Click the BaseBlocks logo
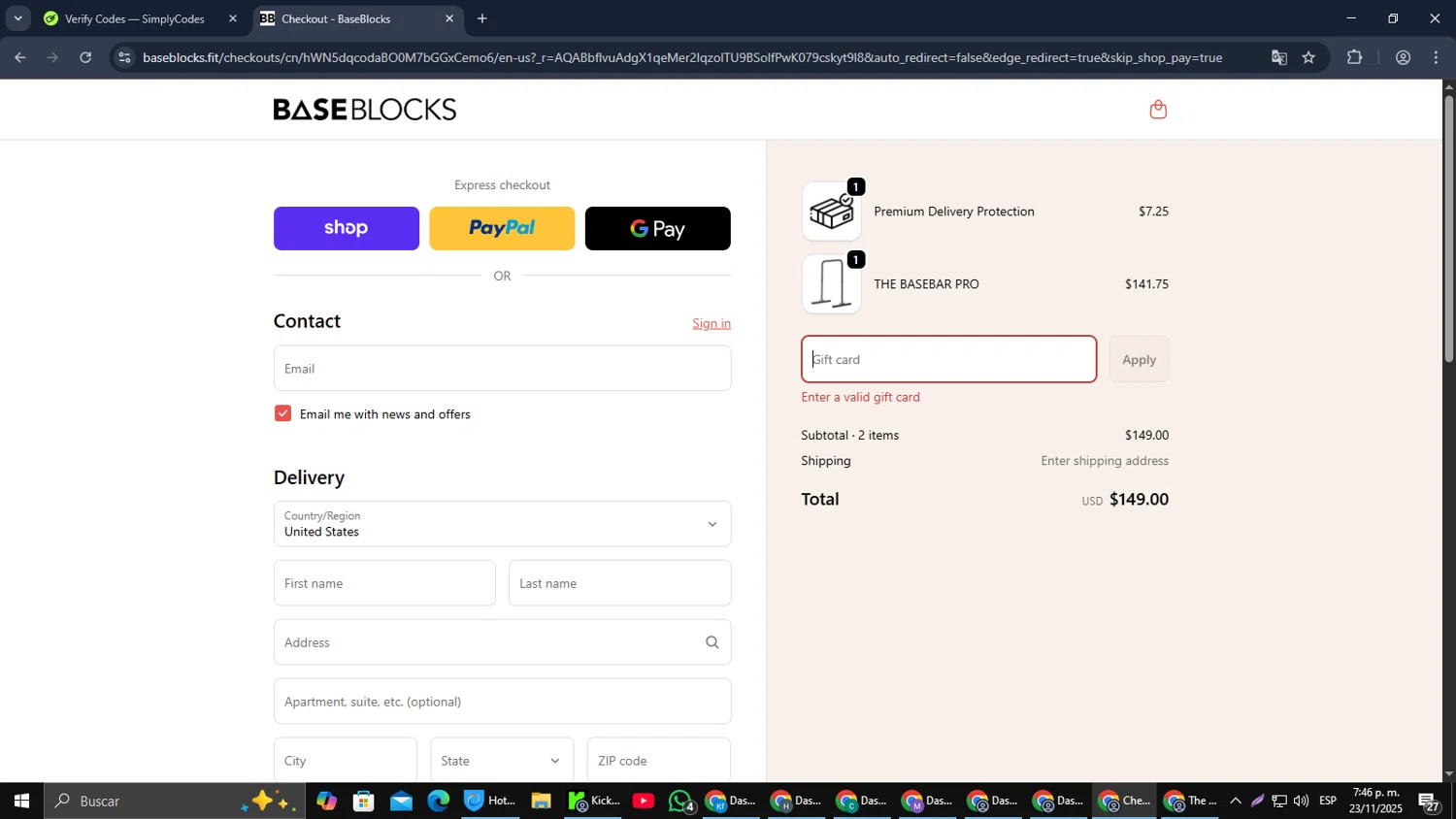This screenshot has width=1456, height=819. coord(365,110)
